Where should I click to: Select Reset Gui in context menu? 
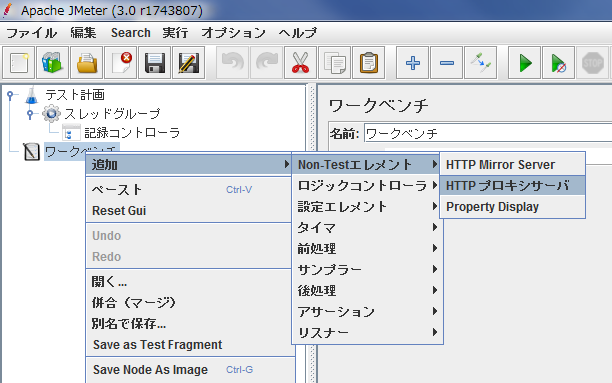[189, 211]
